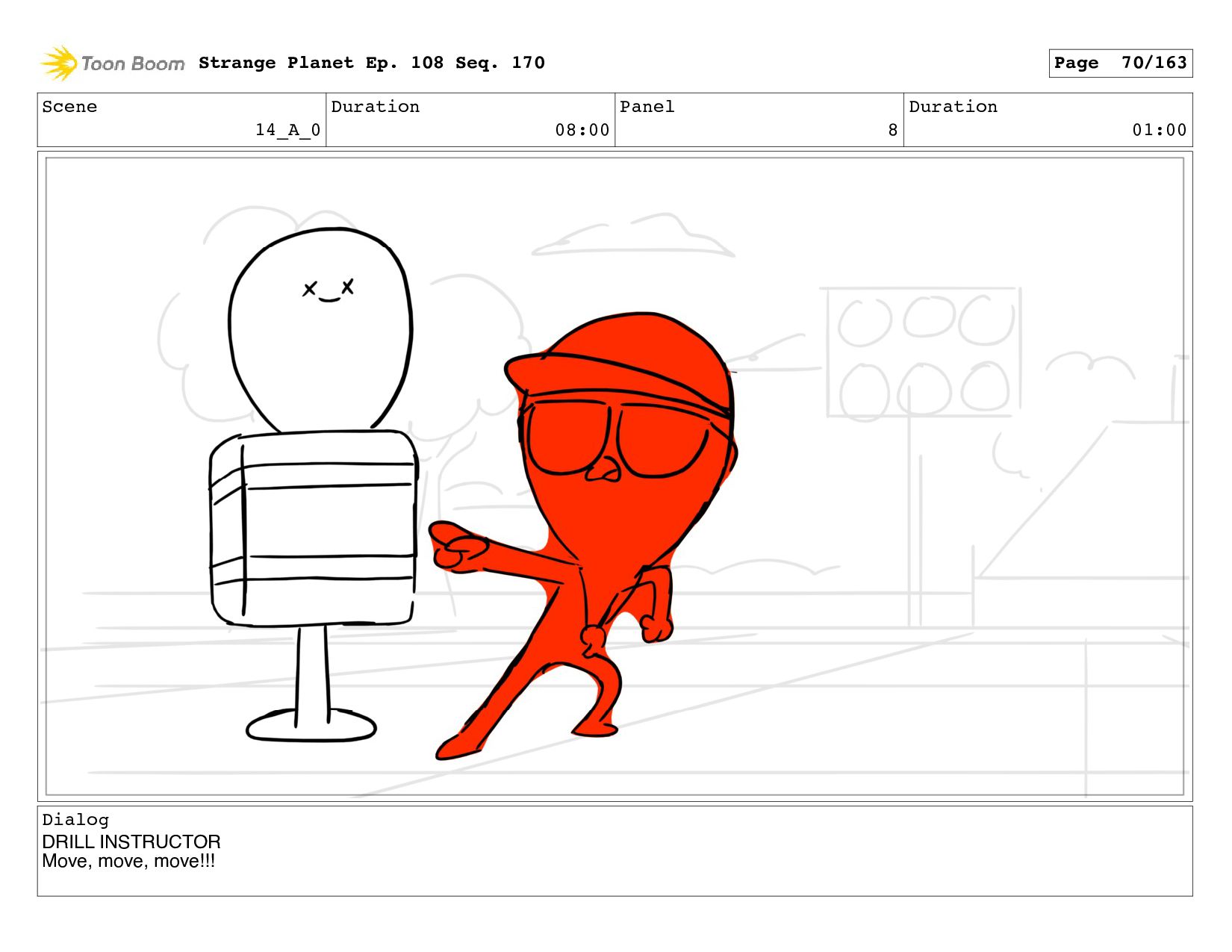Click the 'Page 70/163' page indicator
The width and height of the screenshot is (1232, 952).
pos(1120,63)
